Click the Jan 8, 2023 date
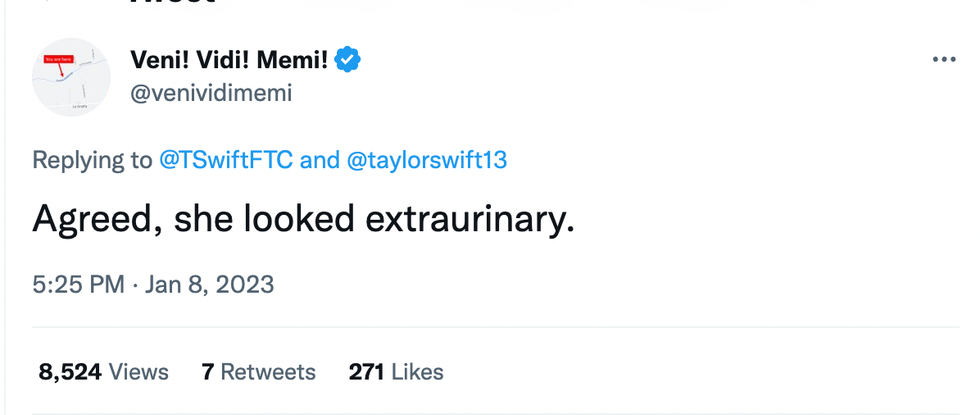Screen dimensions: 980x415 pyautogui.click(x=208, y=285)
